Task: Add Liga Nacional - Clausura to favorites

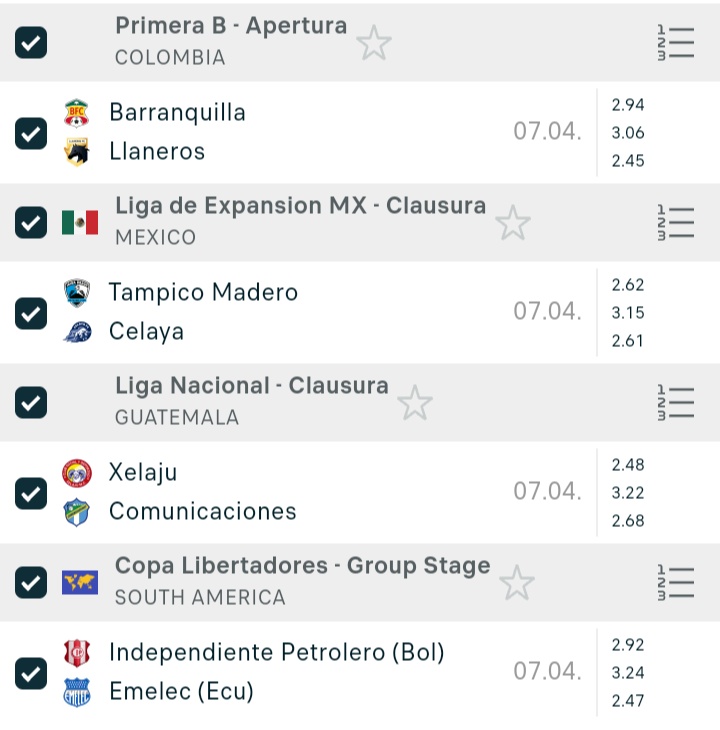Action: click(x=415, y=403)
